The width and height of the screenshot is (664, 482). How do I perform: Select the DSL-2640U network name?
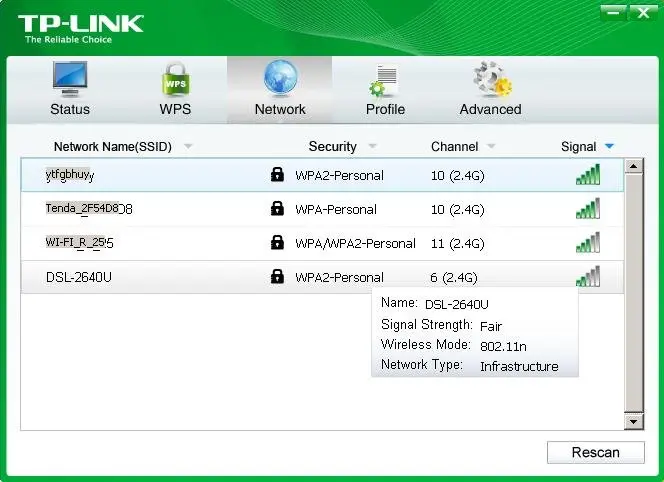click(79, 277)
